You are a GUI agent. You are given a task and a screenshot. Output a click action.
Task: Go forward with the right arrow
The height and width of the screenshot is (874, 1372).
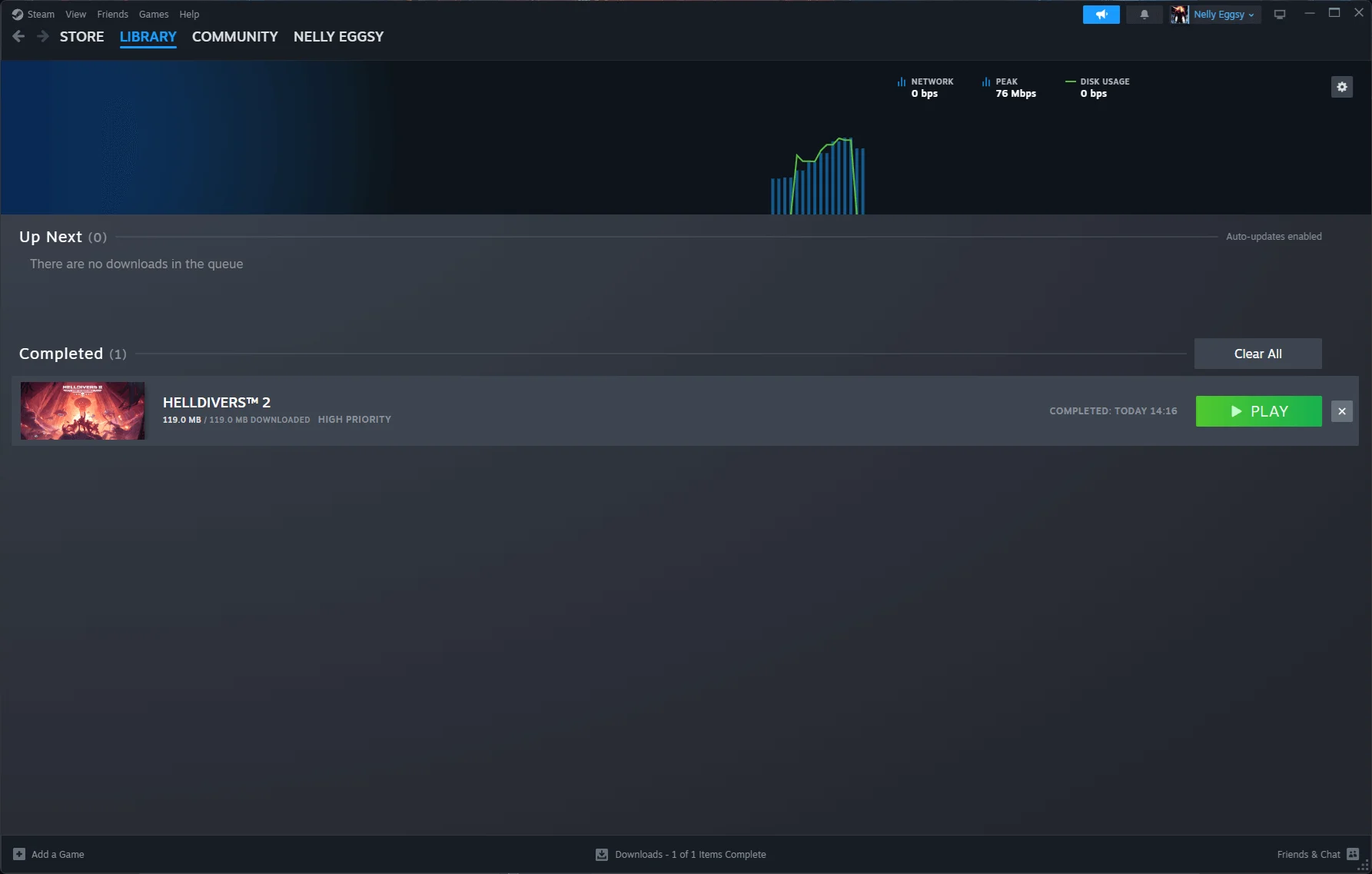43,36
